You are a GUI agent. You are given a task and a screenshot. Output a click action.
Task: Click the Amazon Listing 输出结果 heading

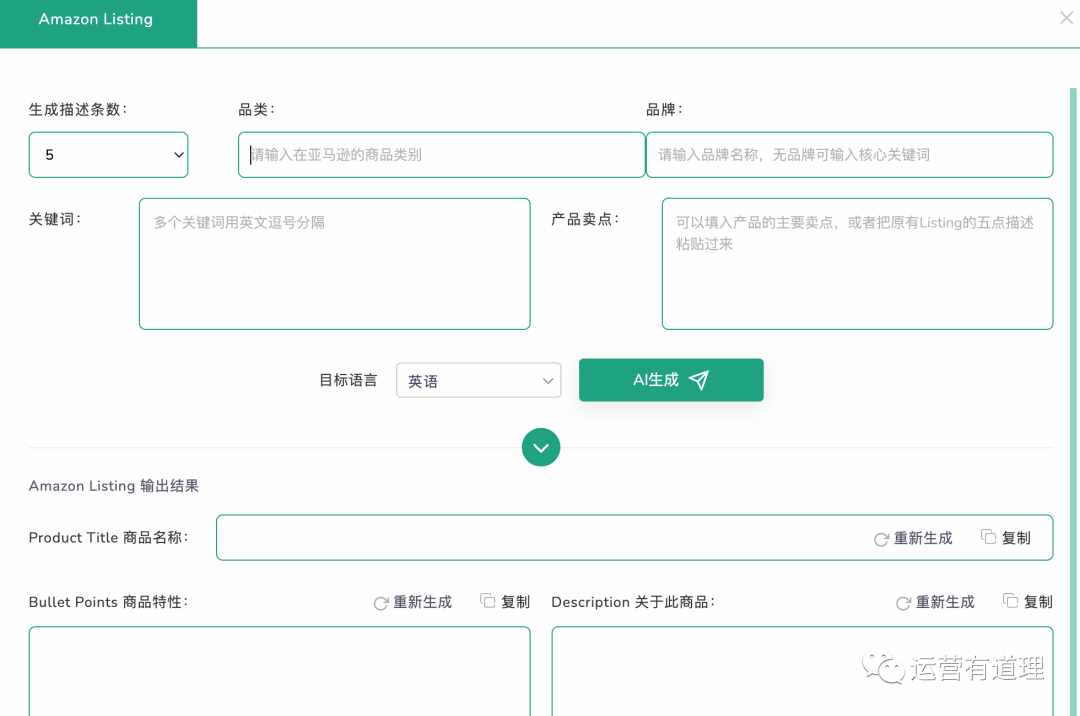pos(114,486)
